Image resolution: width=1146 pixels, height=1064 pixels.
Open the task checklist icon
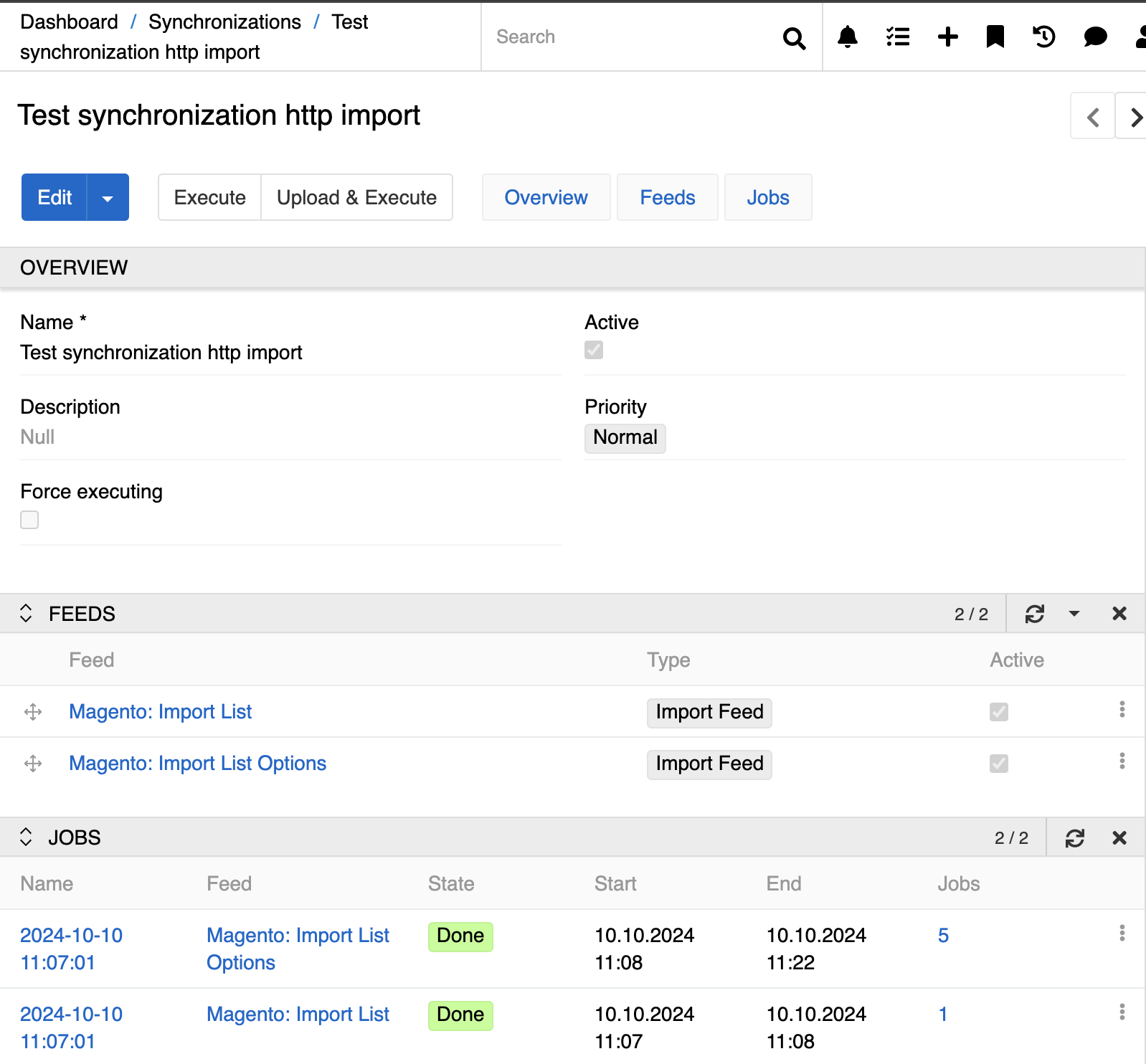tap(898, 37)
